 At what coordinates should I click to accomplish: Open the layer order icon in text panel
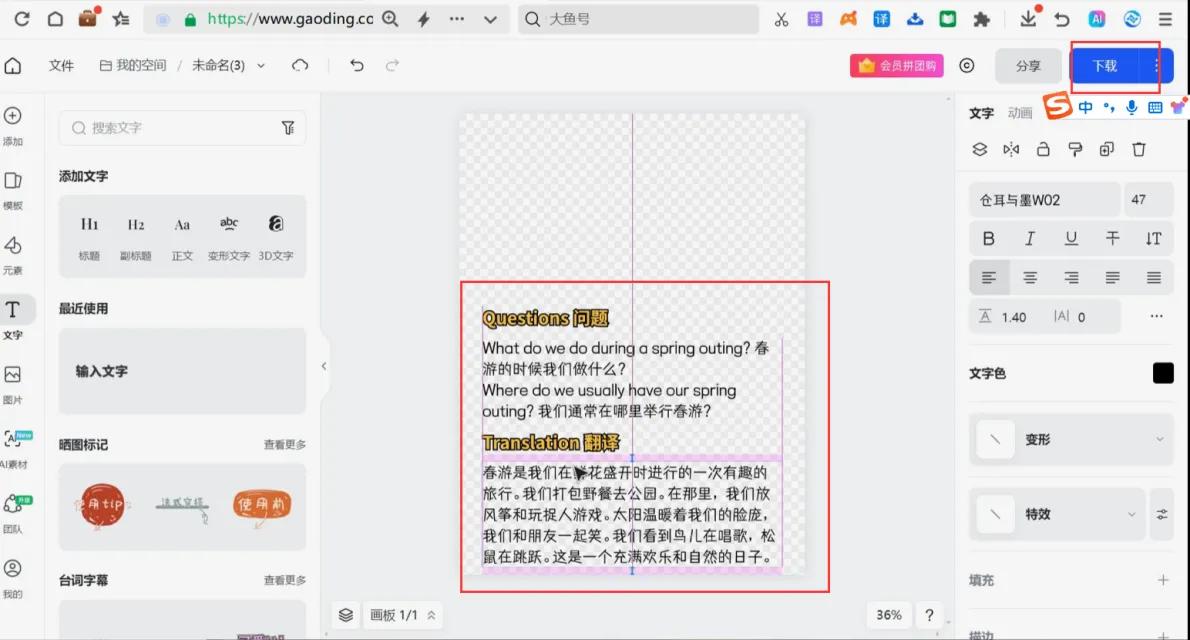coord(980,149)
